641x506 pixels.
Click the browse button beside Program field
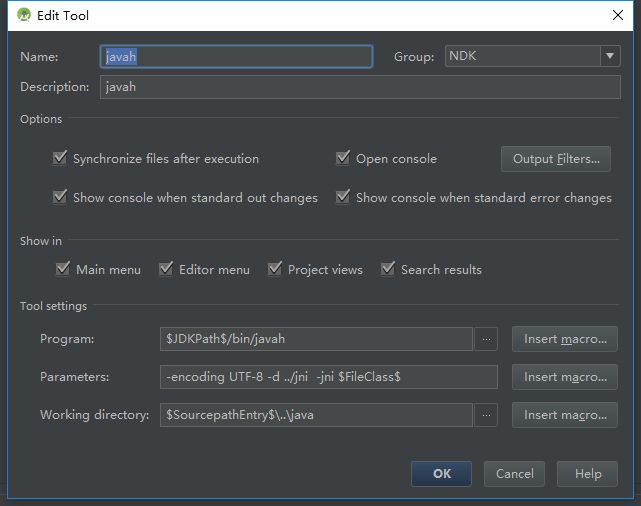pos(486,339)
